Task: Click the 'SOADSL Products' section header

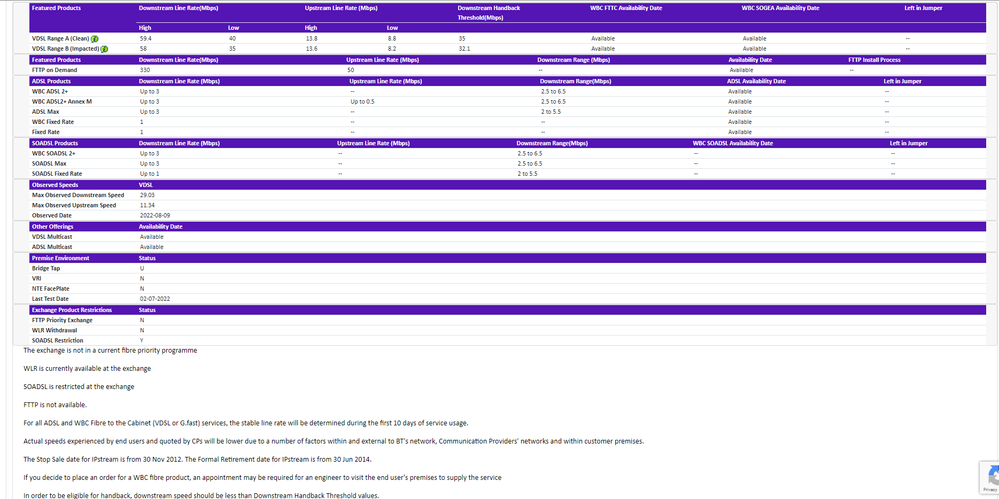Action: [55, 143]
